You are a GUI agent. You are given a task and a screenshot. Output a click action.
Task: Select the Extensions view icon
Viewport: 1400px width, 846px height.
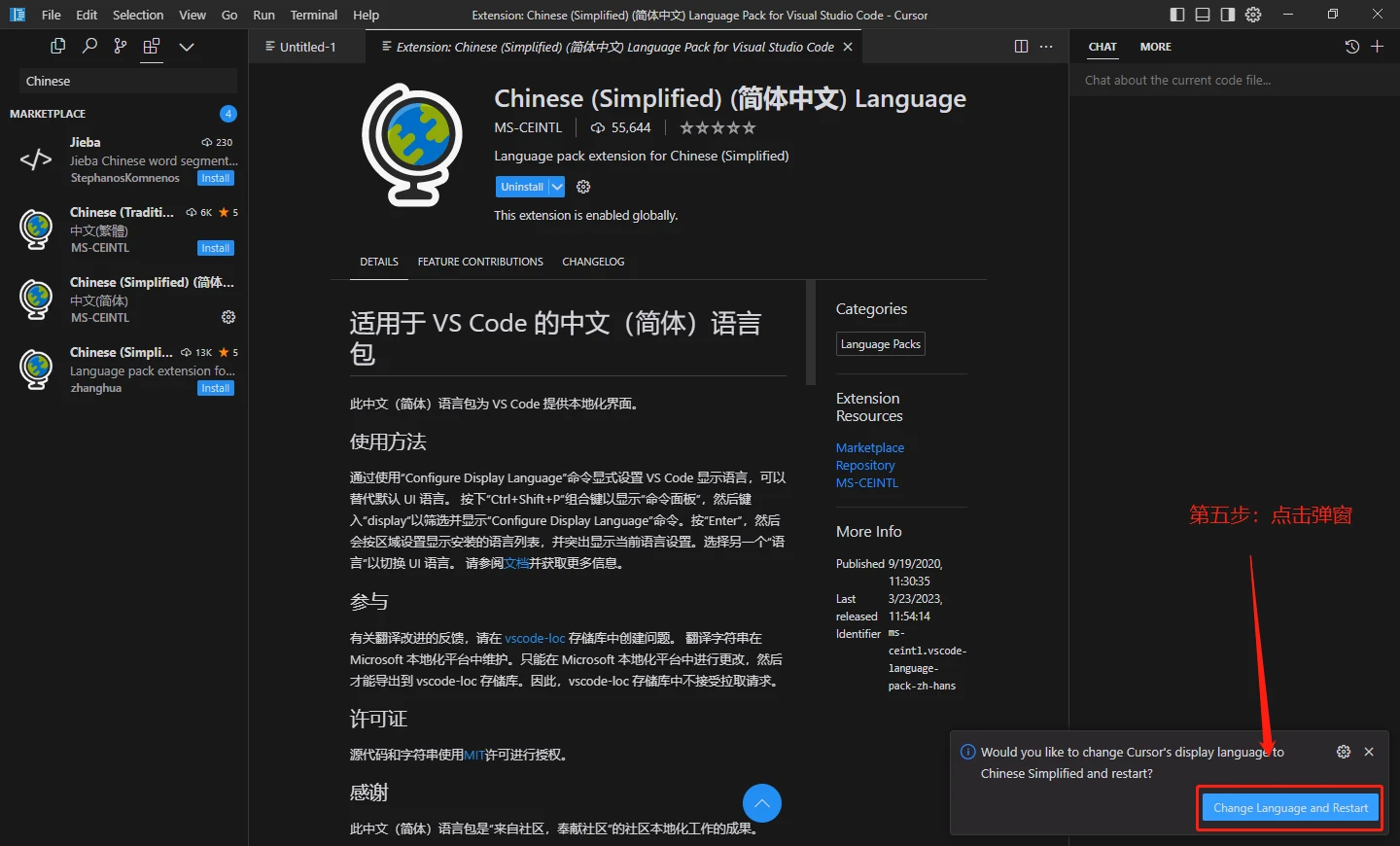(151, 46)
